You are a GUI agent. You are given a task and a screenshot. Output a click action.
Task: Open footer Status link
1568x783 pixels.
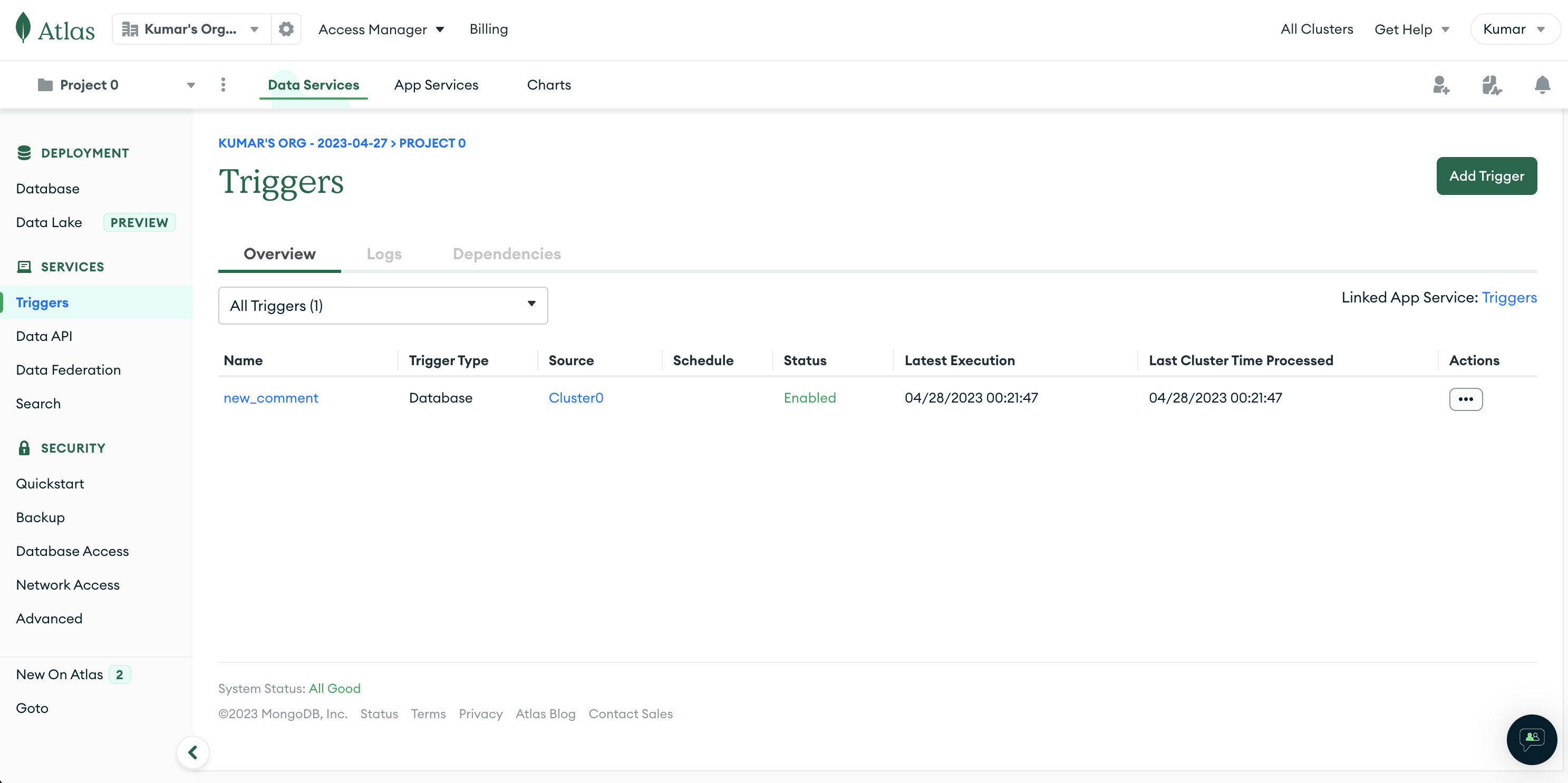point(379,713)
